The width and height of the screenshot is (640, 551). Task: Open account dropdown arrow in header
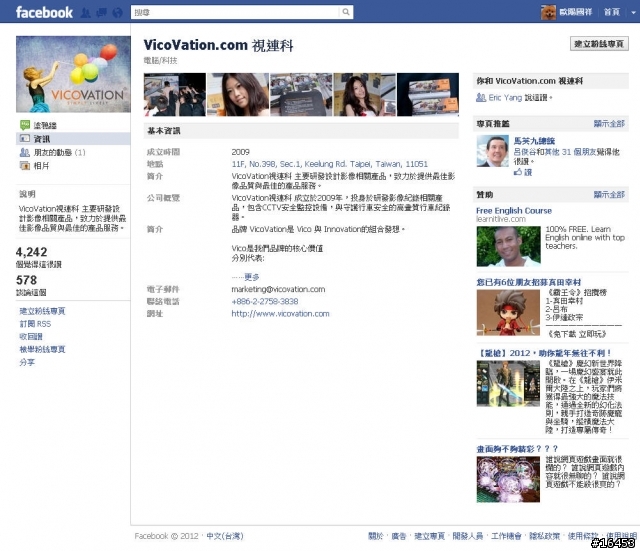click(x=633, y=12)
